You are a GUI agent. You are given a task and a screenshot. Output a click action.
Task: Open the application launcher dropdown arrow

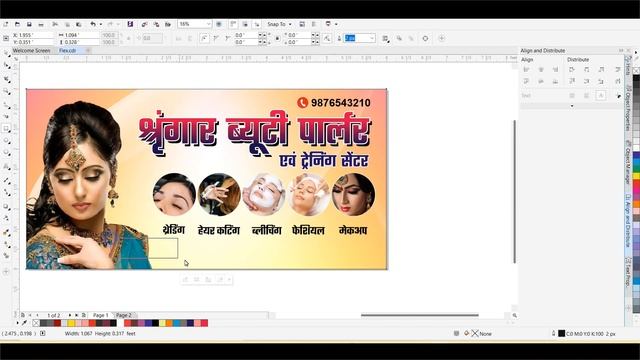336,24
